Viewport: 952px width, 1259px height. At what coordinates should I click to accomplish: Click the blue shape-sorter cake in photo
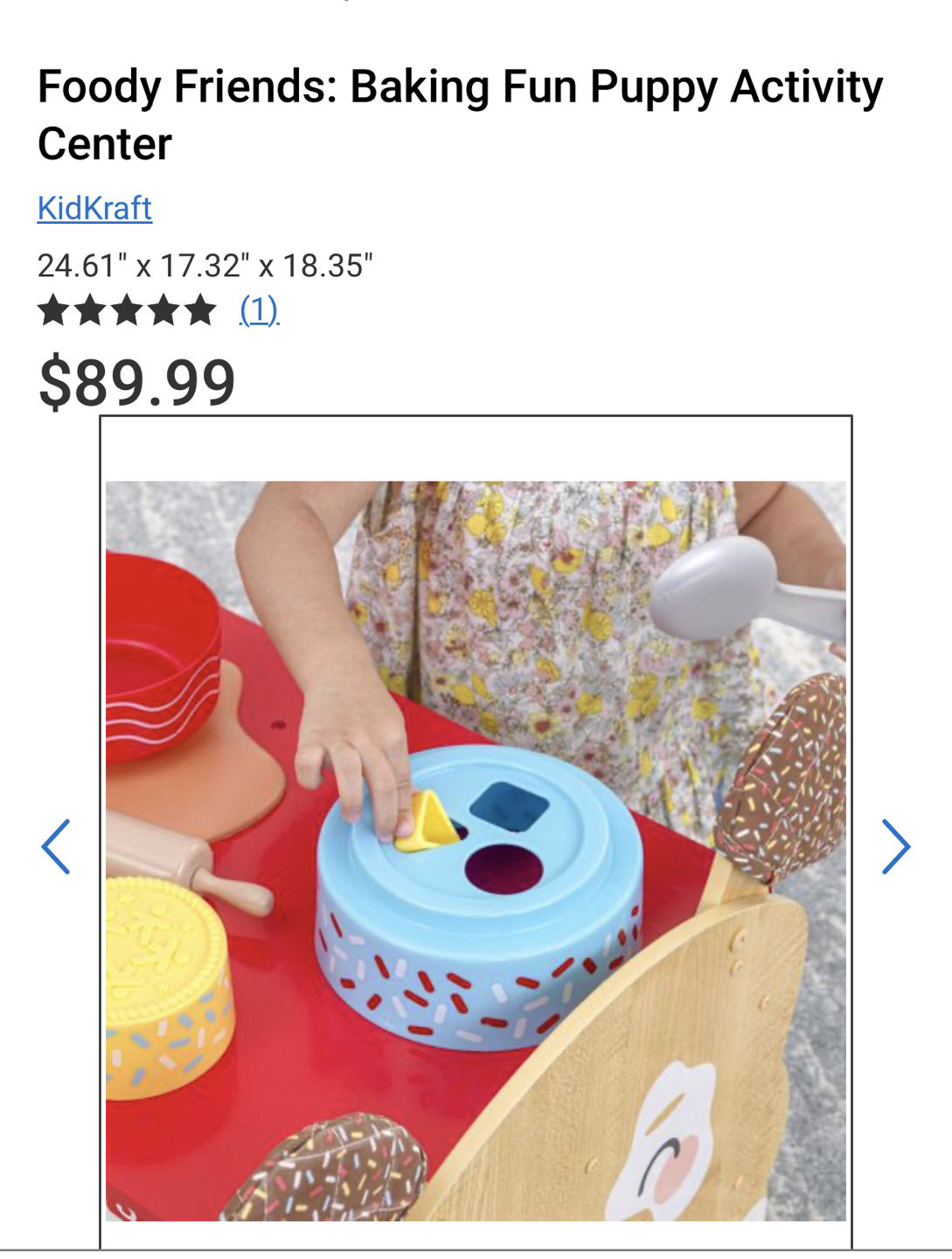pos(480,897)
